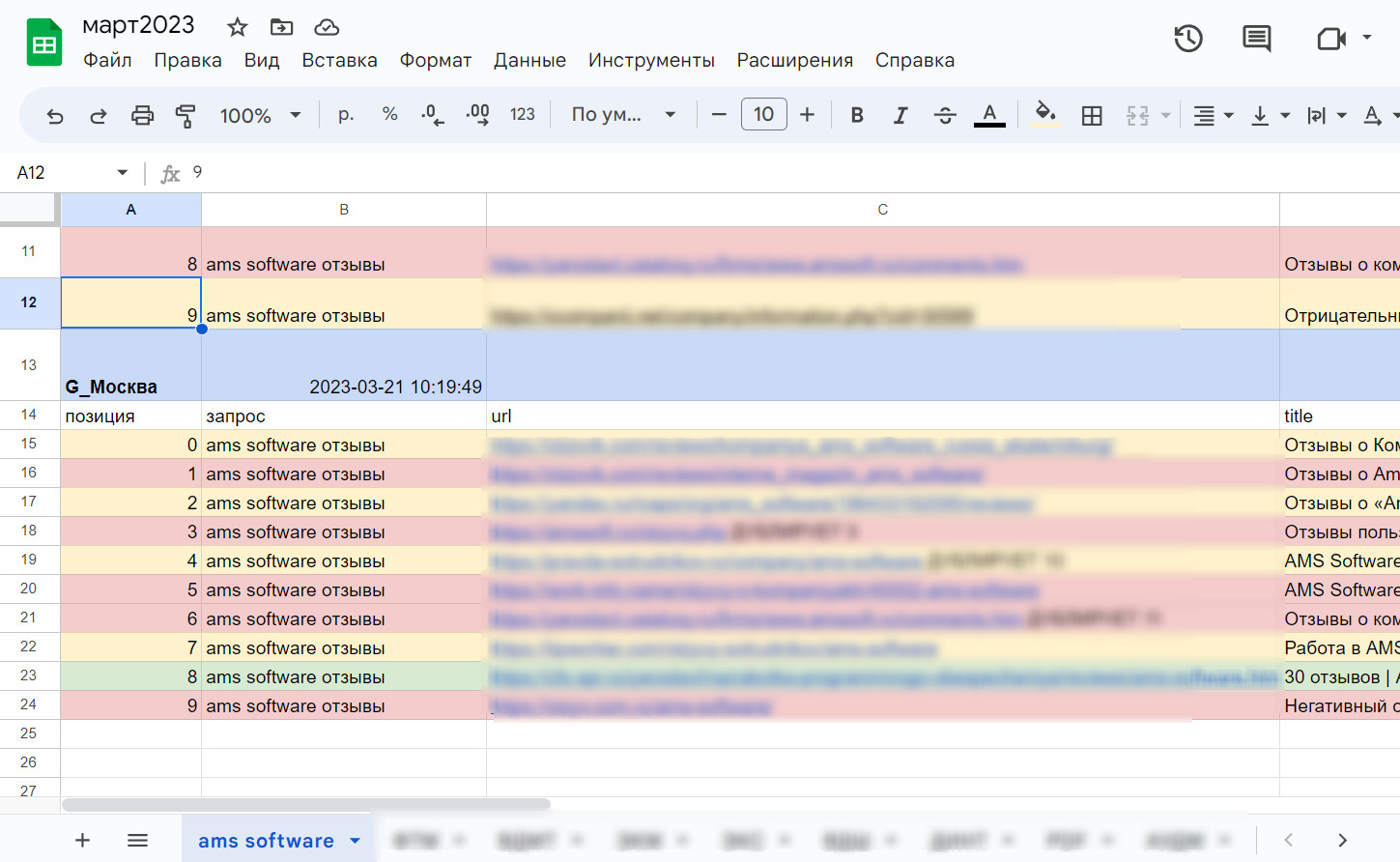Click the move to folder icon

281,27
